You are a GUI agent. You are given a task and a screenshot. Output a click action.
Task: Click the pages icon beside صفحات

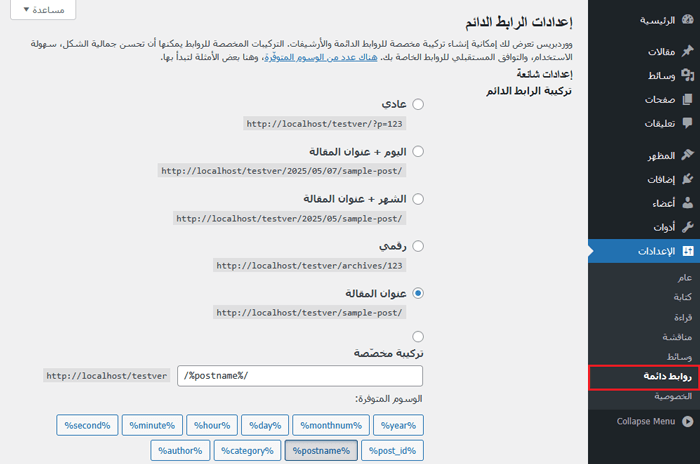tap(688, 99)
